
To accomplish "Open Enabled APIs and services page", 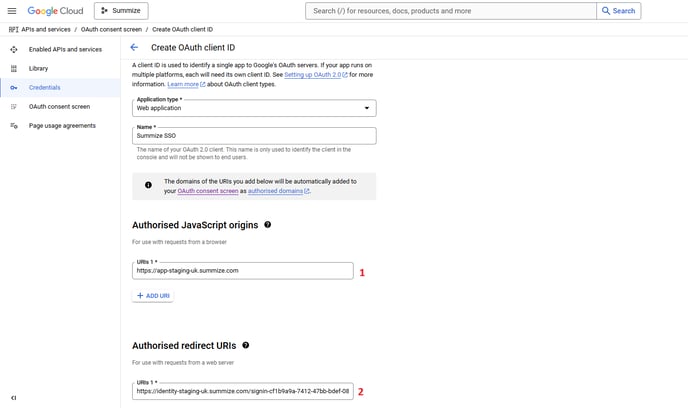I will tap(65, 49).
